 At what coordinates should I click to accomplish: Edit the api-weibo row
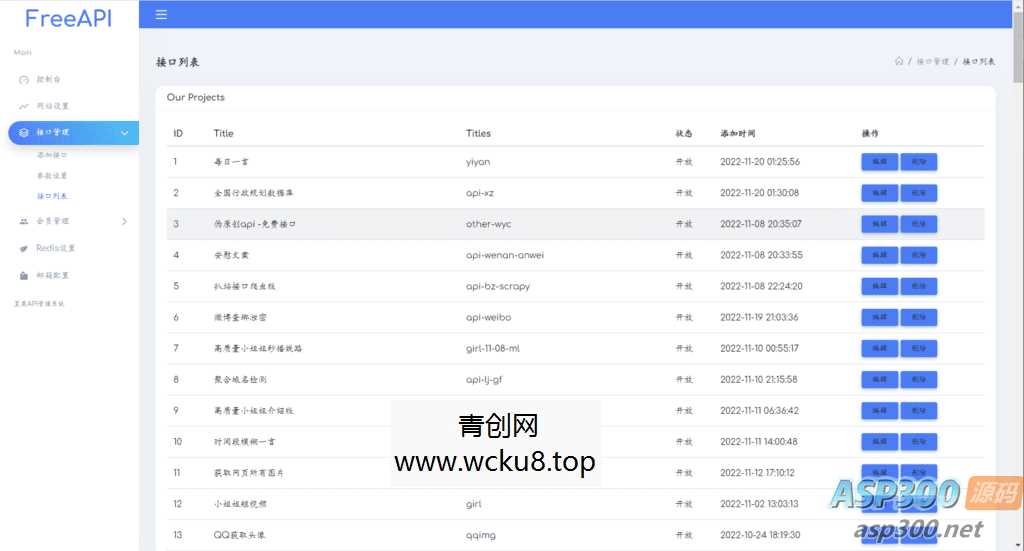(x=880, y=317)
